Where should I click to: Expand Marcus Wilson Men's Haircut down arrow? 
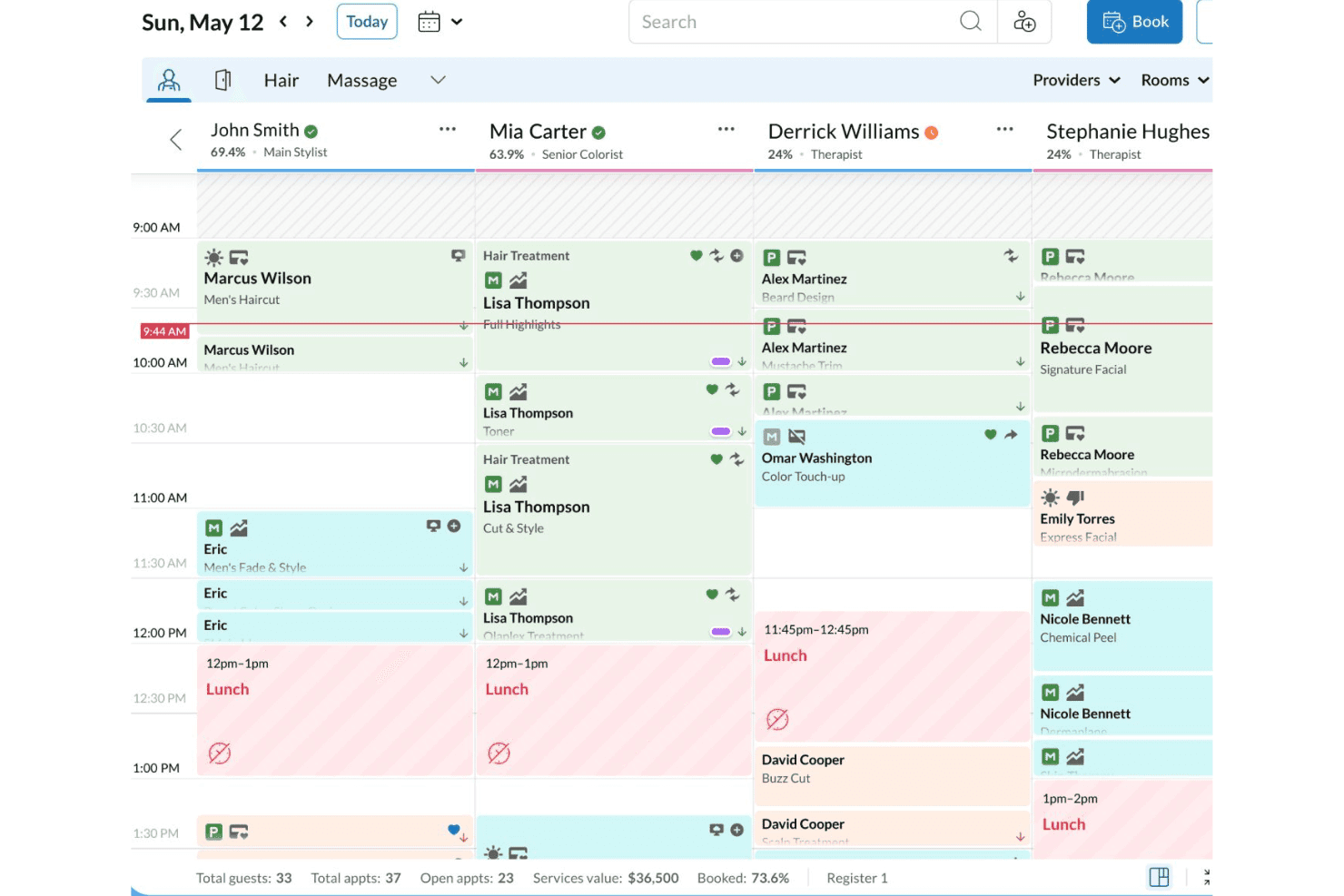[464, 325]
